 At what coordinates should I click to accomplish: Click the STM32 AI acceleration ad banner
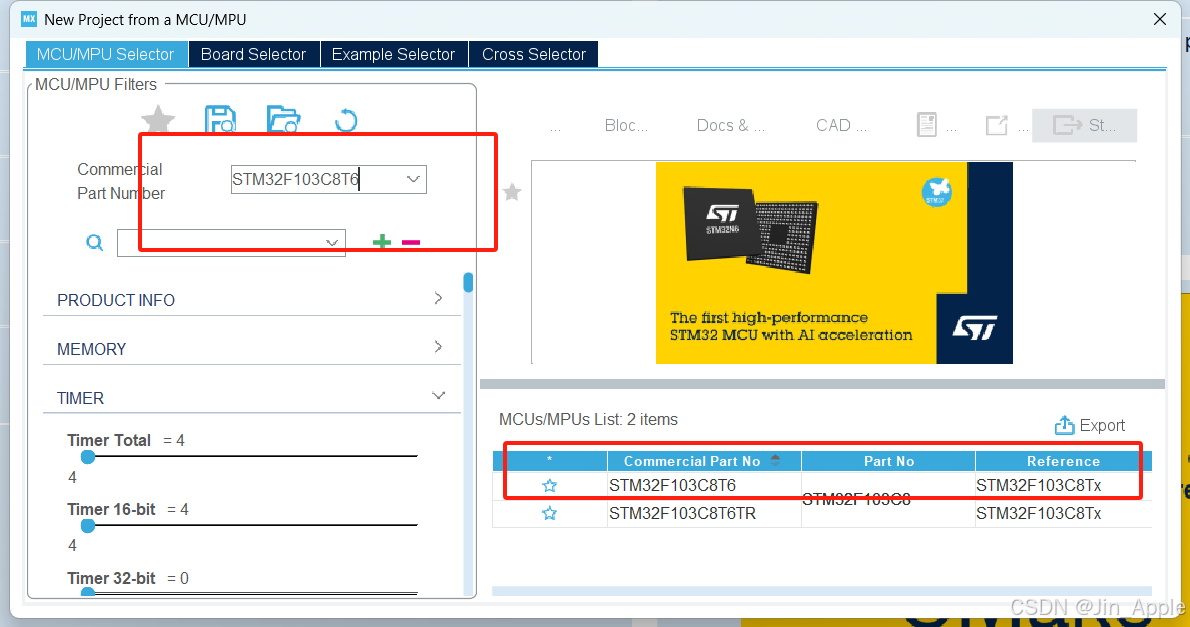[834, 263]
